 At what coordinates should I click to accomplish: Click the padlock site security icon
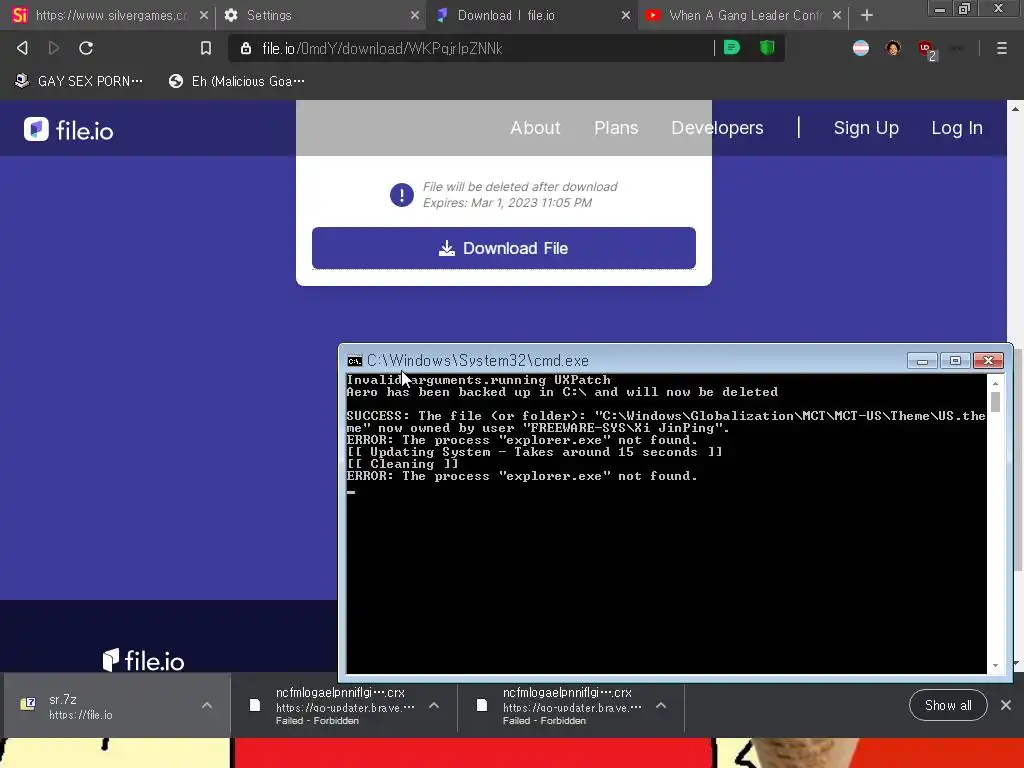[246, 48]
